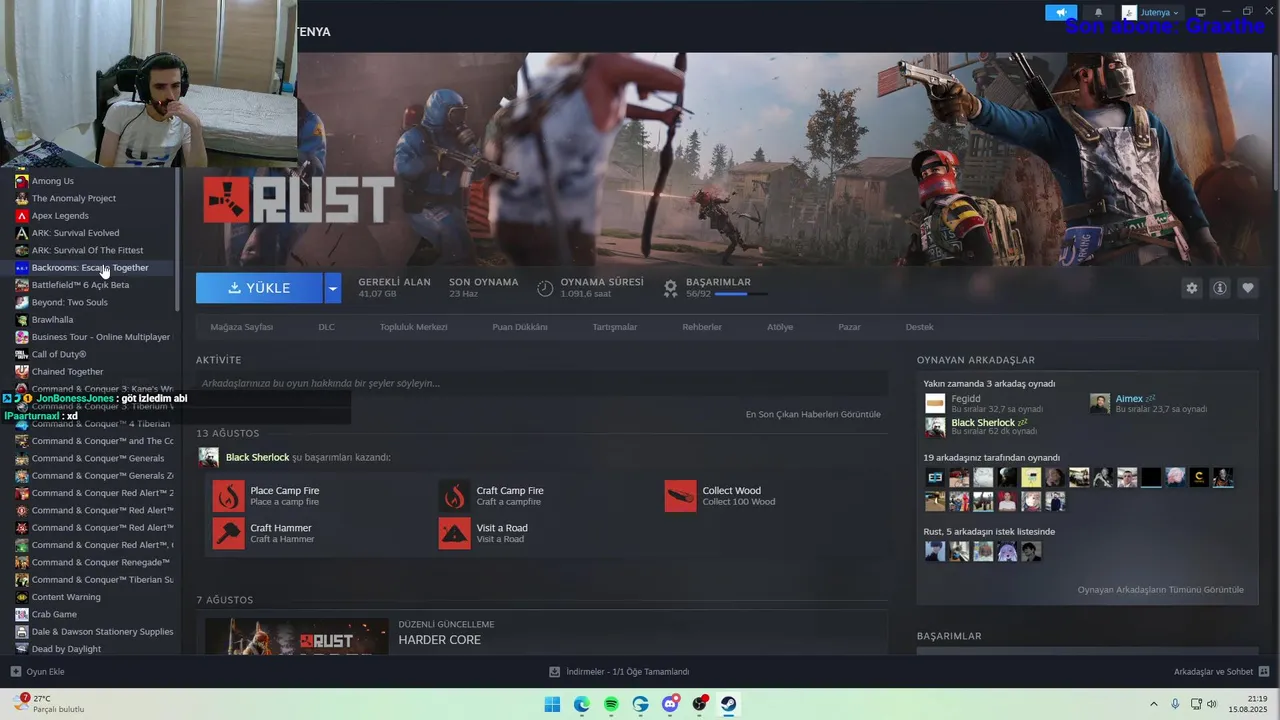Open the Rust game settings gear
1280x720 pixels.
pyautogui.click(x=1191, y=288)
